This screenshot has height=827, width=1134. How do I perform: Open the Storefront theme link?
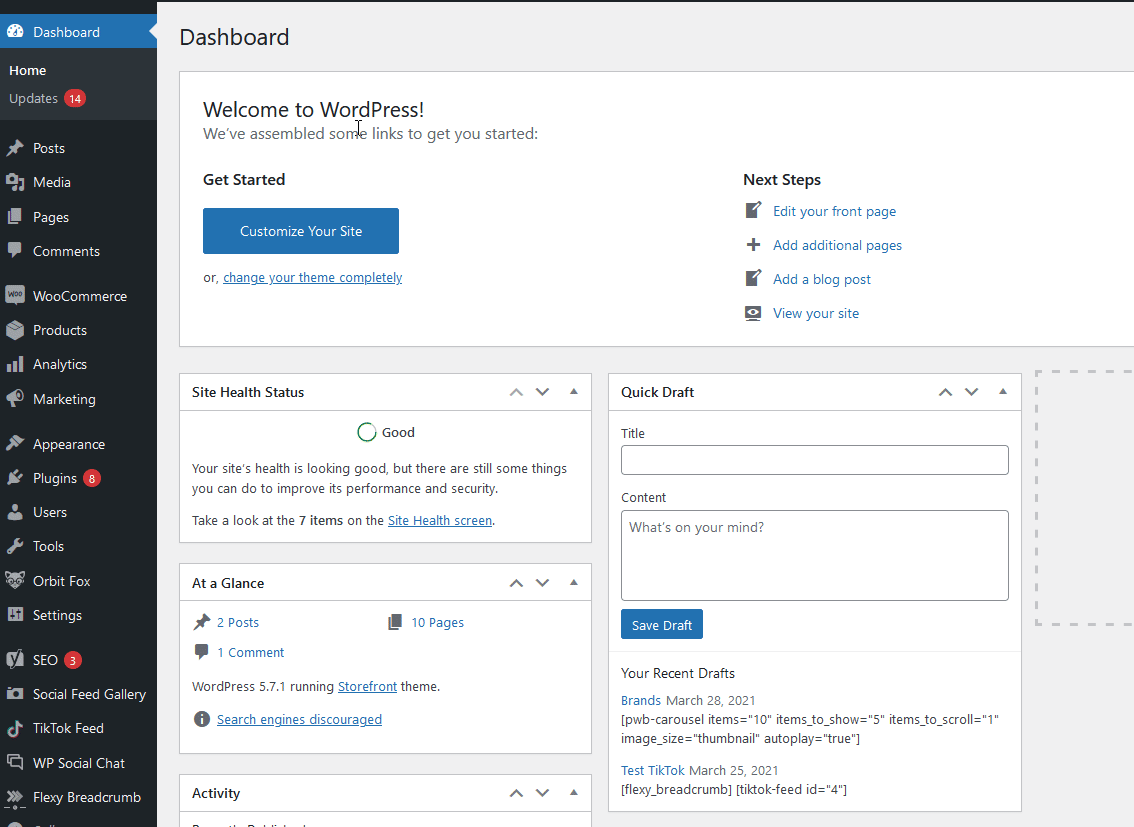tap(367, 686)
